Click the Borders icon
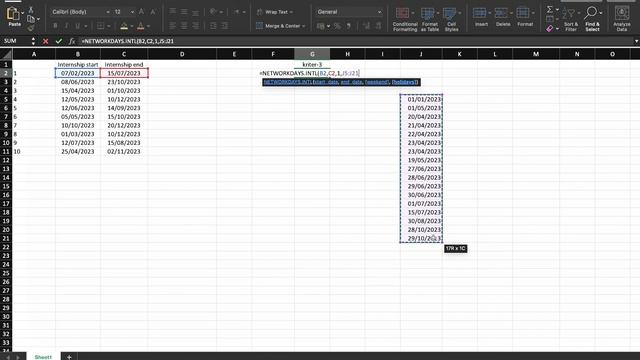640x360 pixels. pyautogui.click(x=100, y=26)
